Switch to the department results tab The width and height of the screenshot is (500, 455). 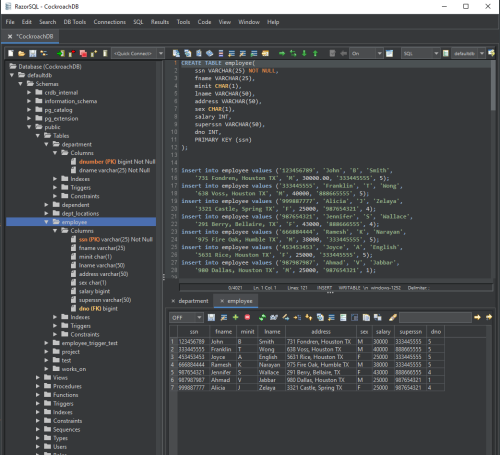tap(193, 301)
